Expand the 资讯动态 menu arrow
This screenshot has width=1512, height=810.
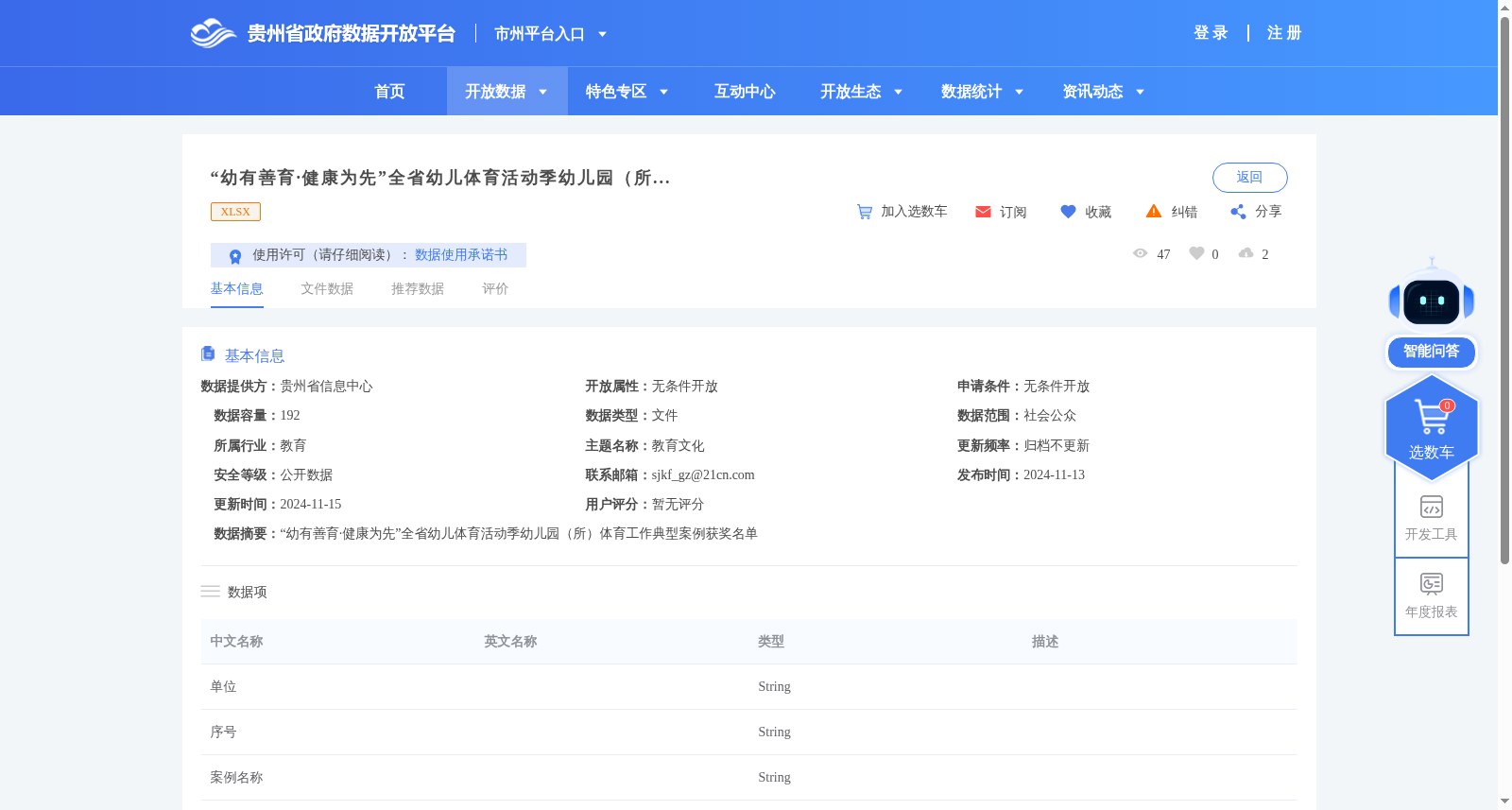click(1141, 92)
